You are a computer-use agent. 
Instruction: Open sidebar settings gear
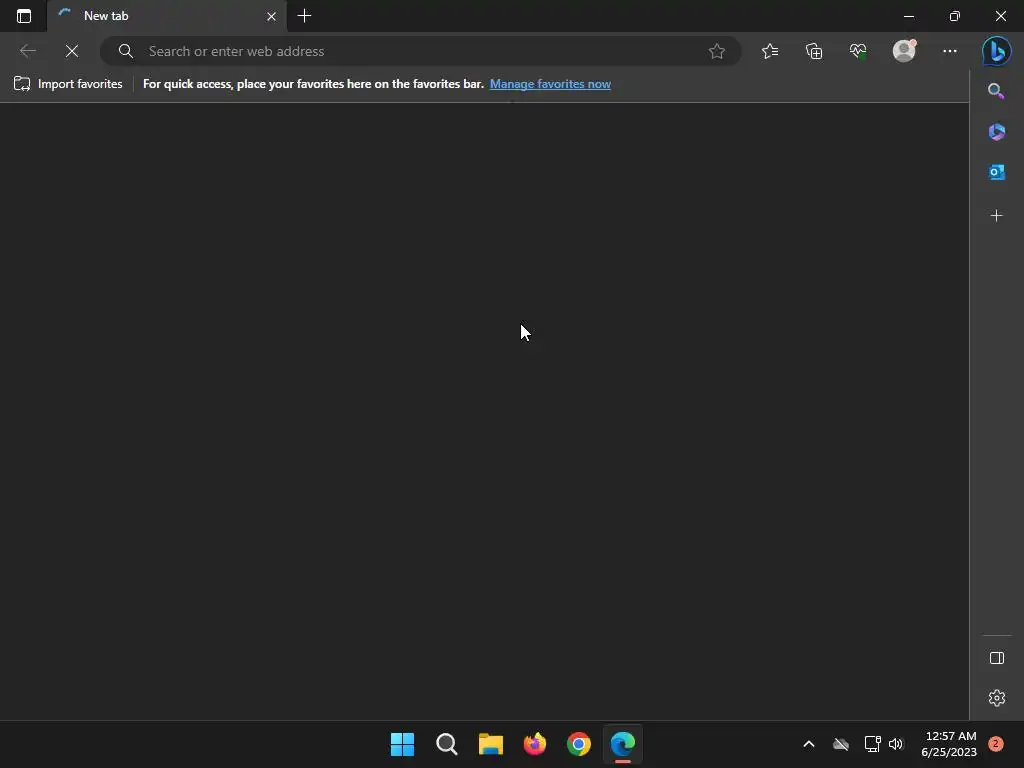pyautogui.click(x=997, y=697)
